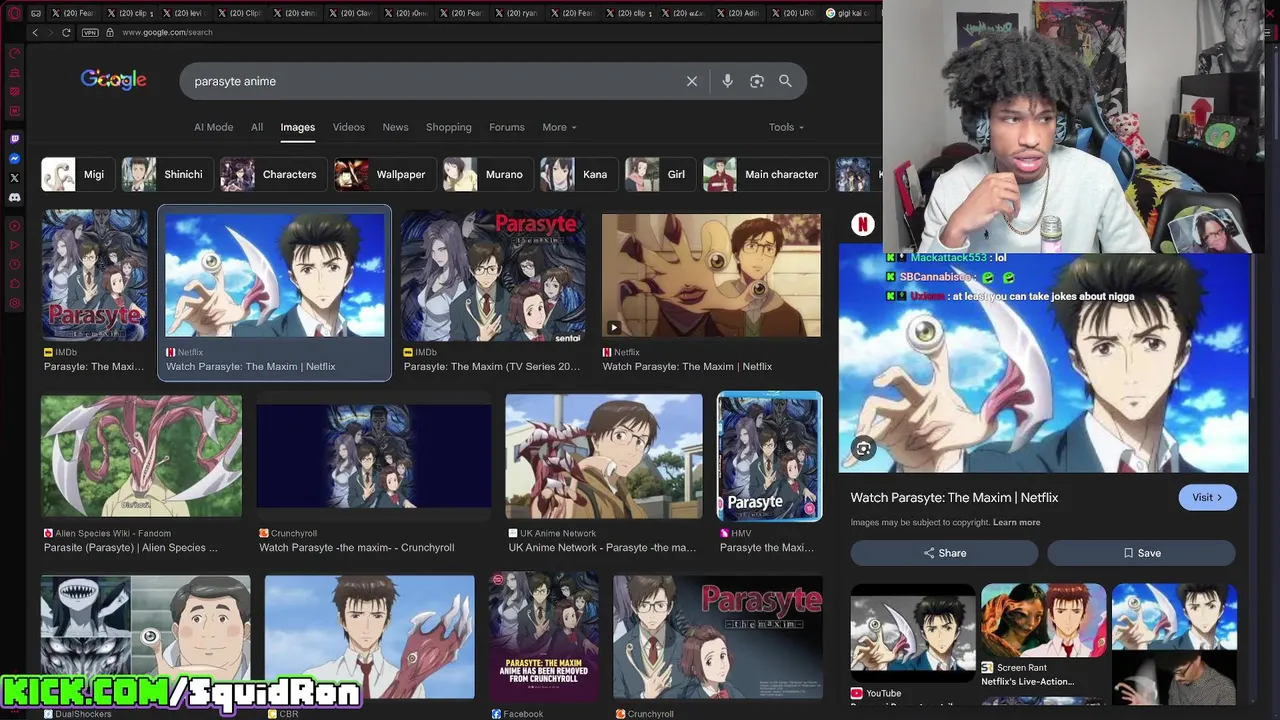Open the sidebar history clock icon
Viewport: 1280px width, 720px height.
point(14,265)
